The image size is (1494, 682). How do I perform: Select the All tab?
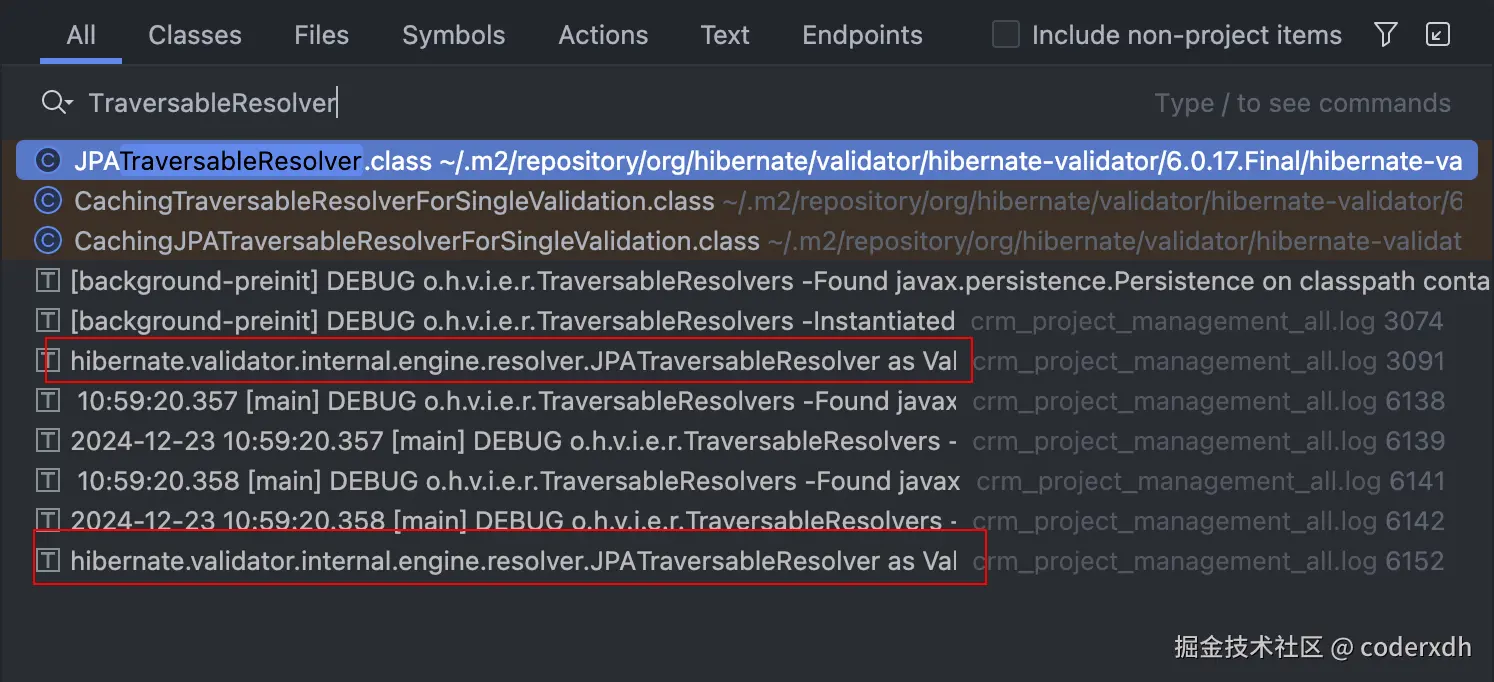[81, 35]
